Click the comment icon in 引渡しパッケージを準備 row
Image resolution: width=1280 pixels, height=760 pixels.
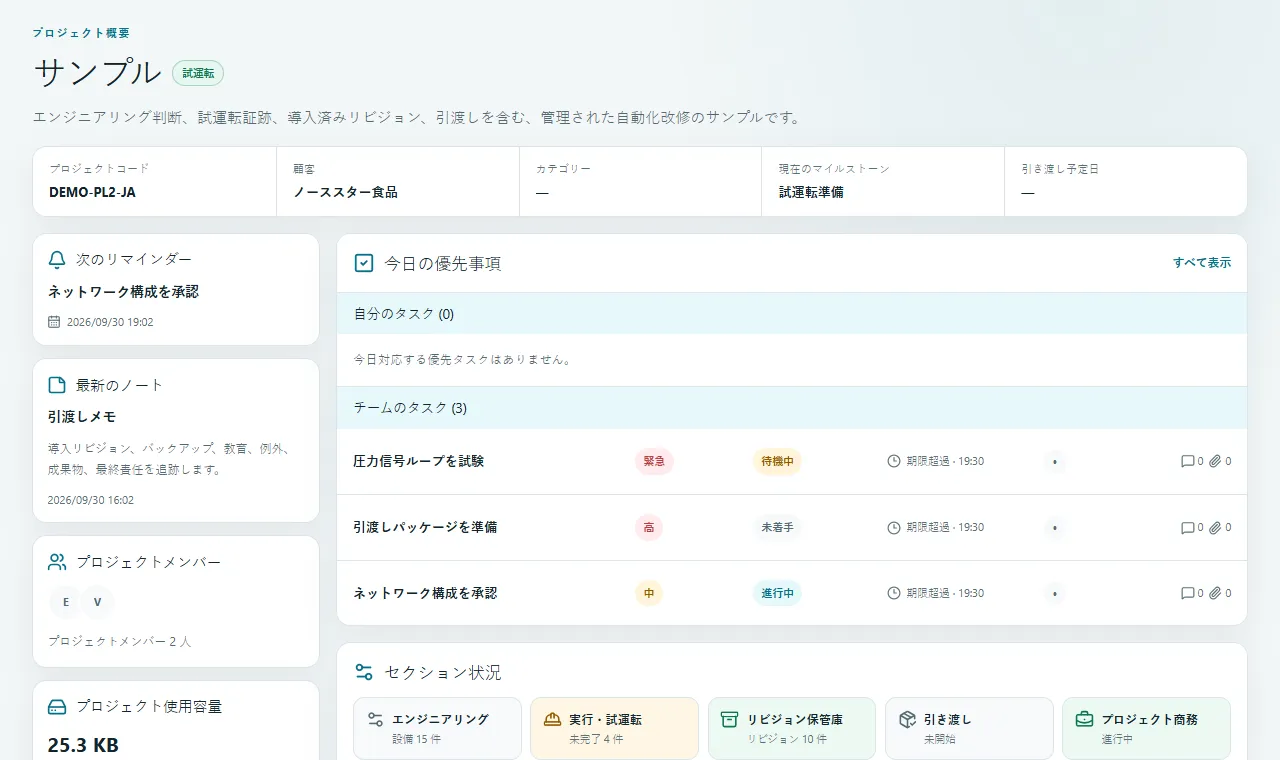click(1188, 527)
